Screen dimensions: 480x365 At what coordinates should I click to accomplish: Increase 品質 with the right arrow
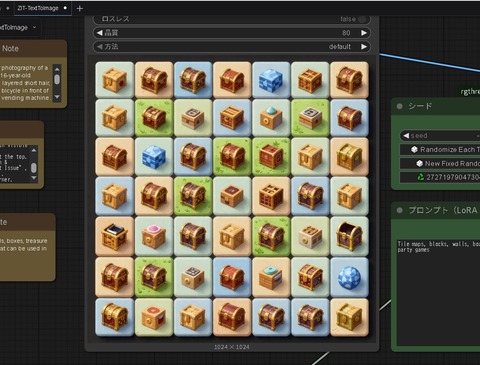click(x=364, y=33)
